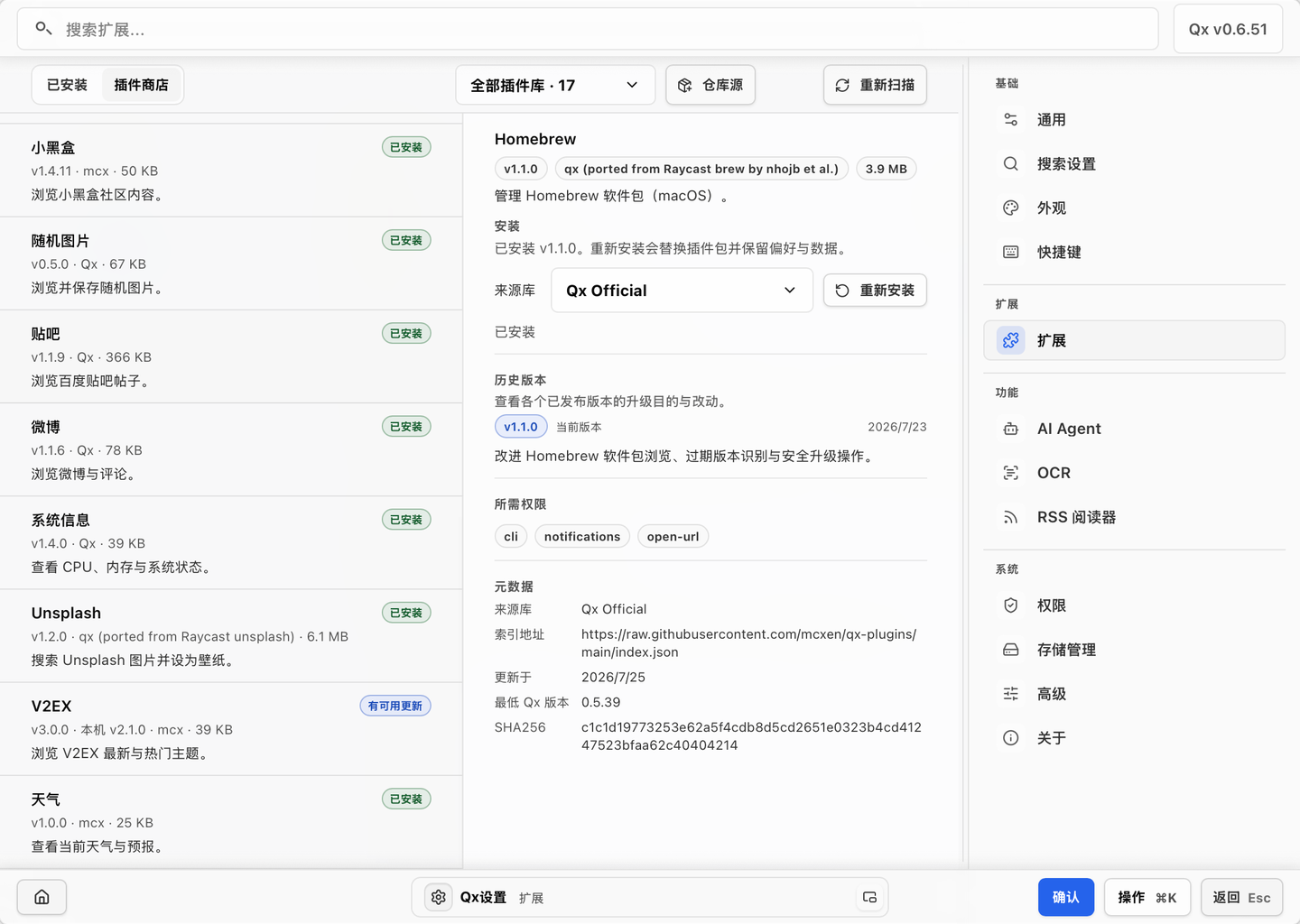This screenshot has width=1300, height=924.
Task: Click the v1.1.0 history version chip
Action: click(x=521, y=427)
